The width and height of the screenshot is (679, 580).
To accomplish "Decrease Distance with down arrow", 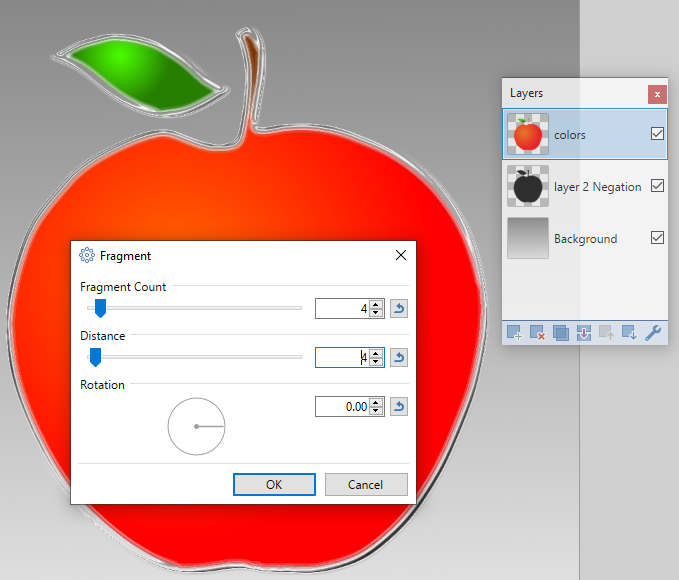I will (376, 361).
